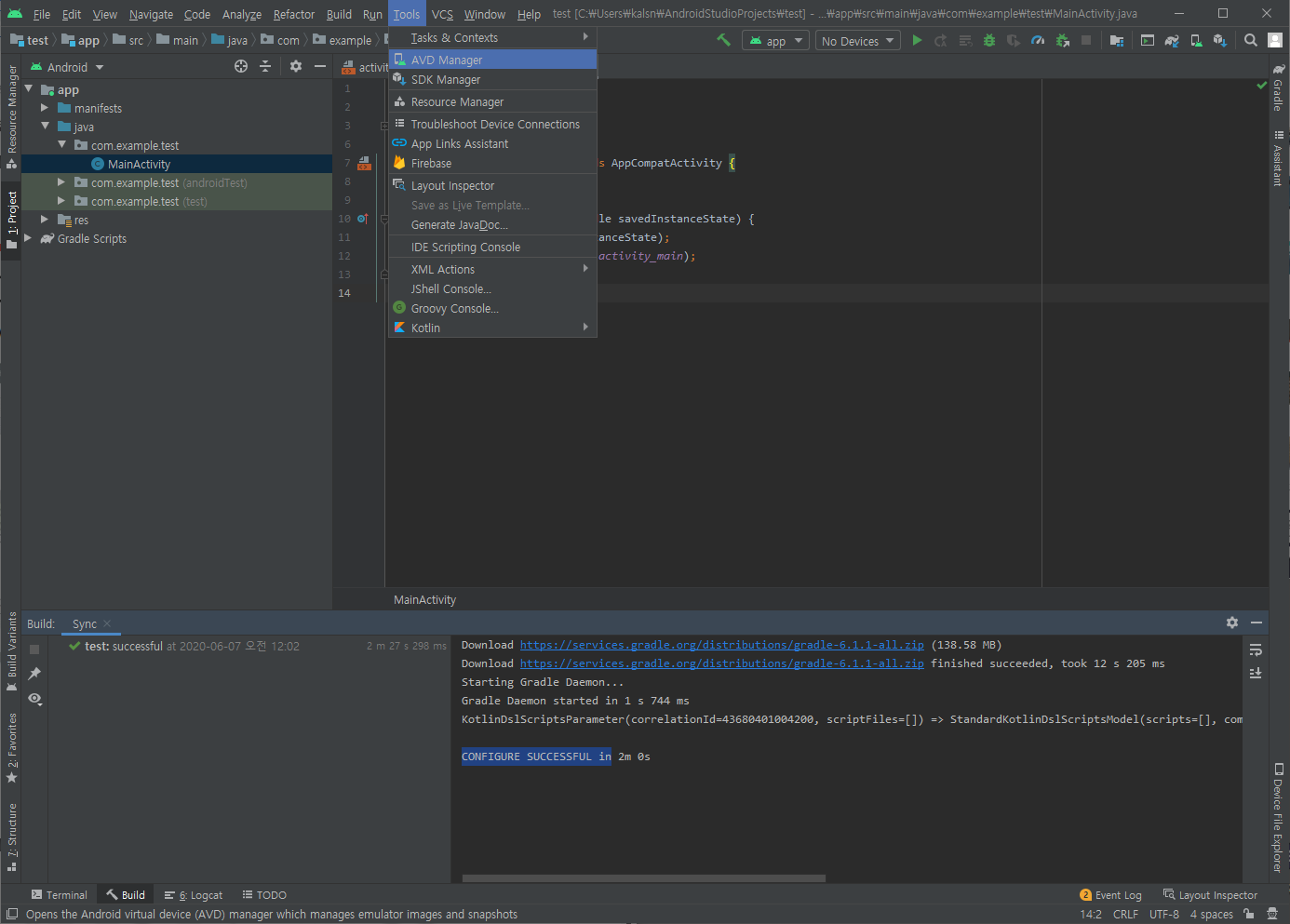The height and width of the screenshot is (924, 1290).
Task: Open second gradle-6.1.1-all.zip link
Action: [x=721, y=663]
